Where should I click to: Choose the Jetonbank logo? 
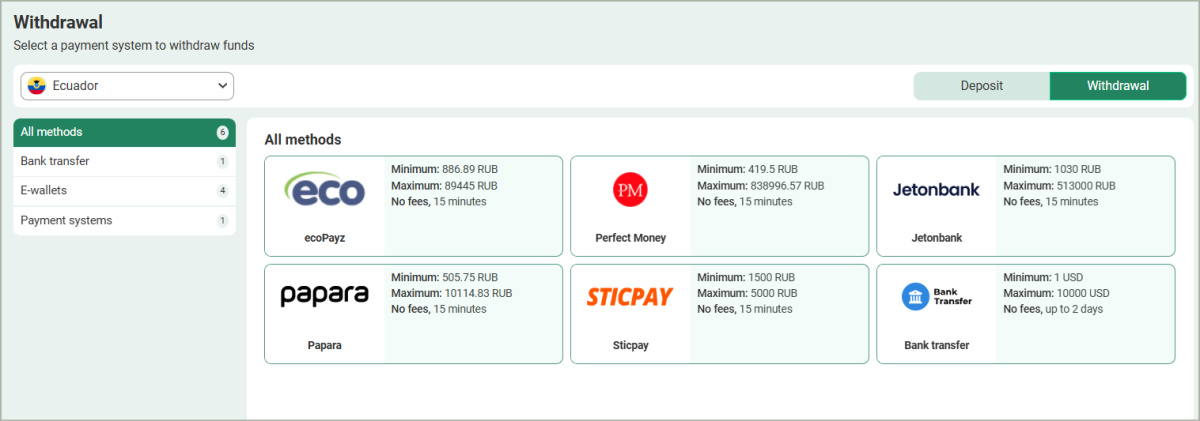click(x=936, y=189)
